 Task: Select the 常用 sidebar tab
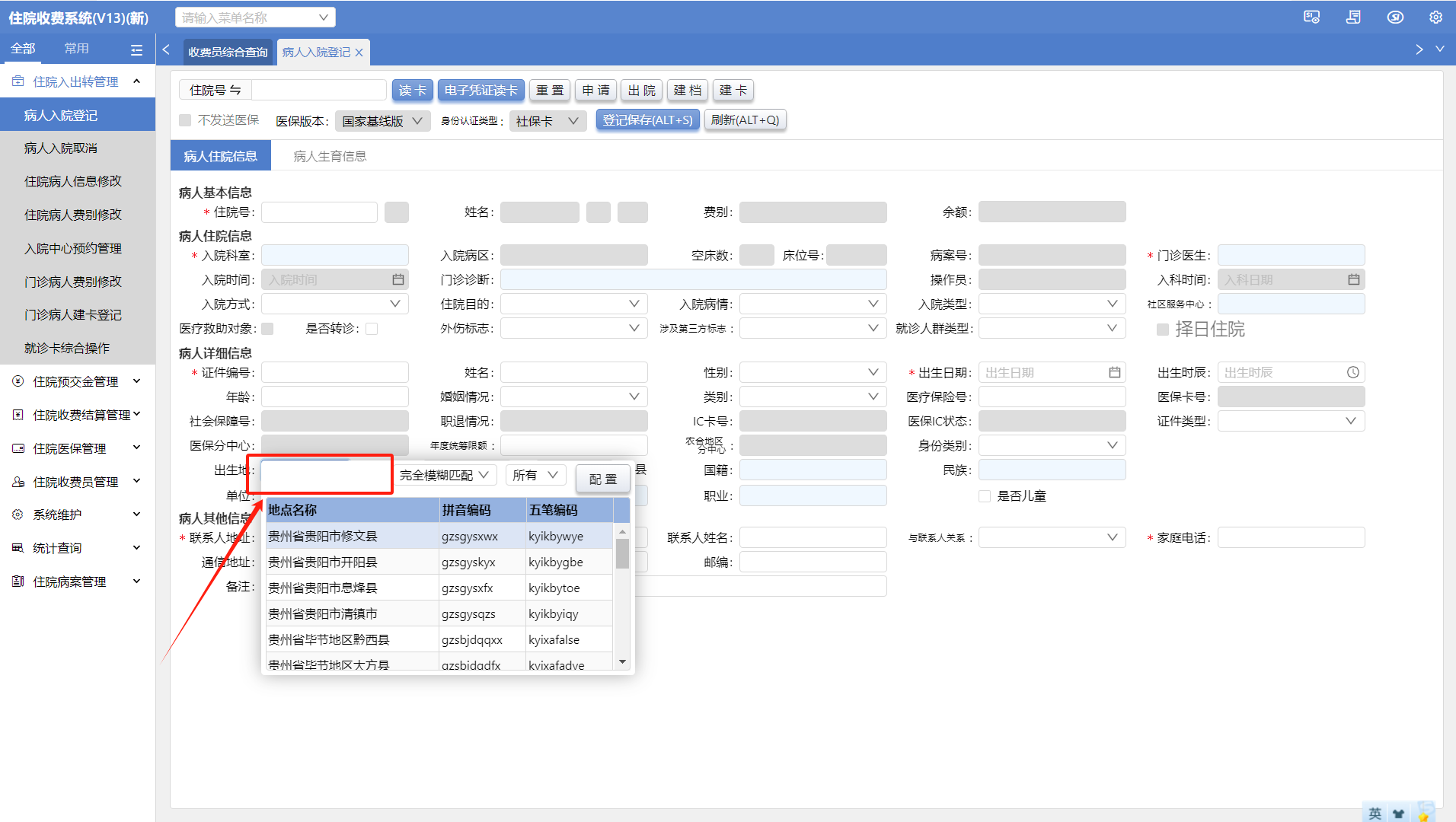[x=76, y=49]
